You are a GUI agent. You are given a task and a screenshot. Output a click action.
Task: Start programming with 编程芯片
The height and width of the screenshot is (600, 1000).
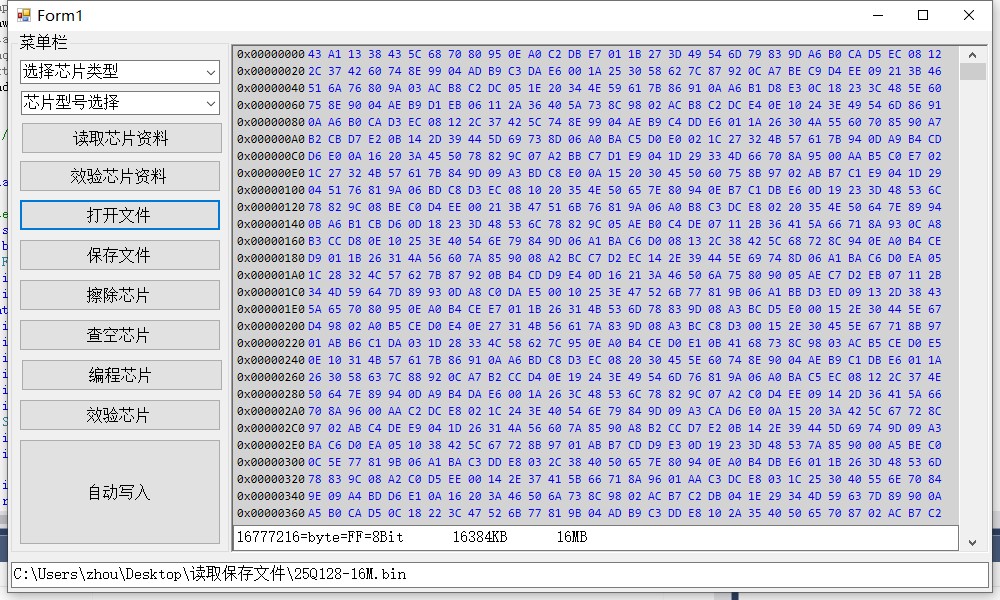(119, 374)
